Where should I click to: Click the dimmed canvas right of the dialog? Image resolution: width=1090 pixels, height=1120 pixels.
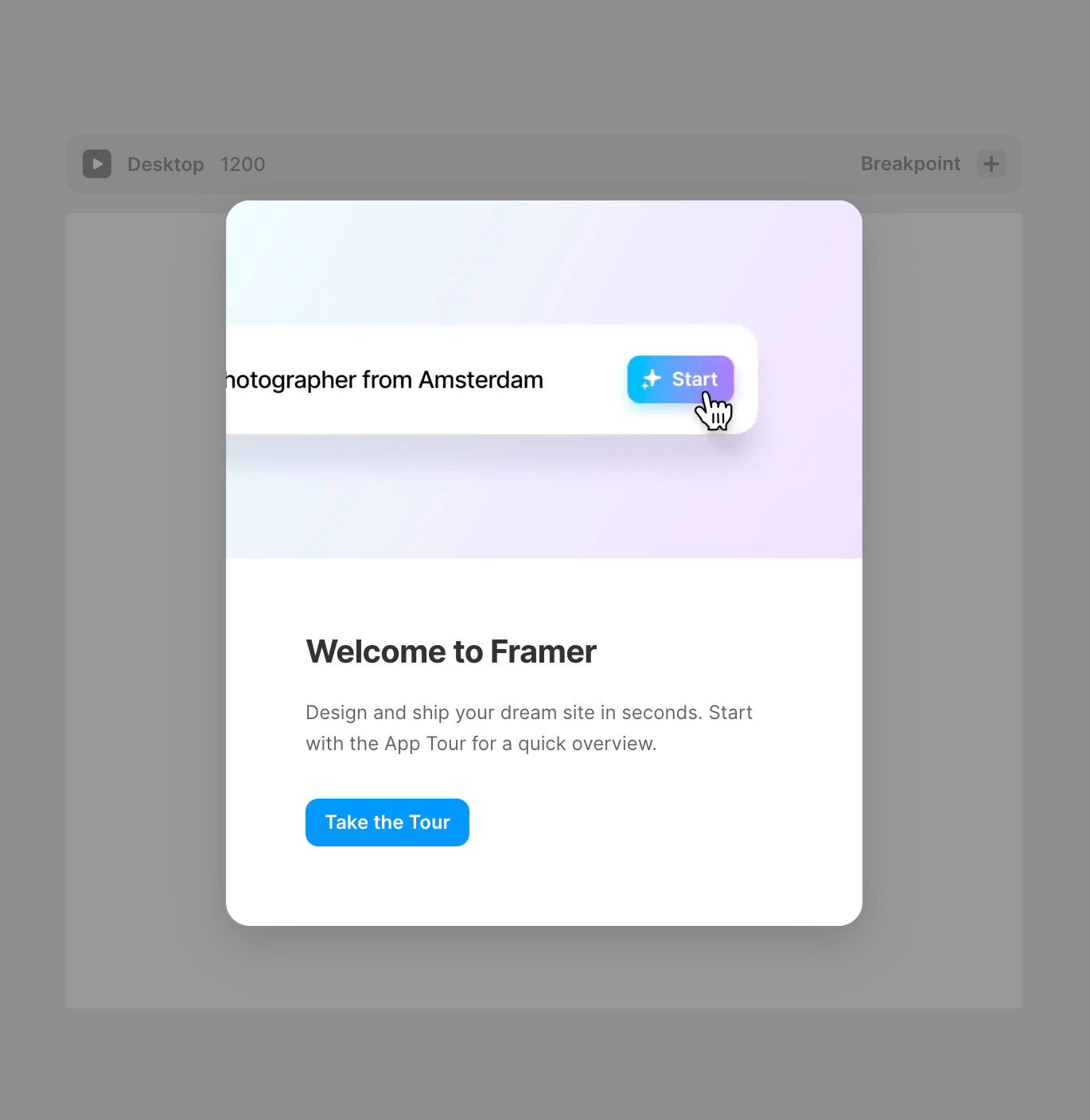(x=942, y=610)
